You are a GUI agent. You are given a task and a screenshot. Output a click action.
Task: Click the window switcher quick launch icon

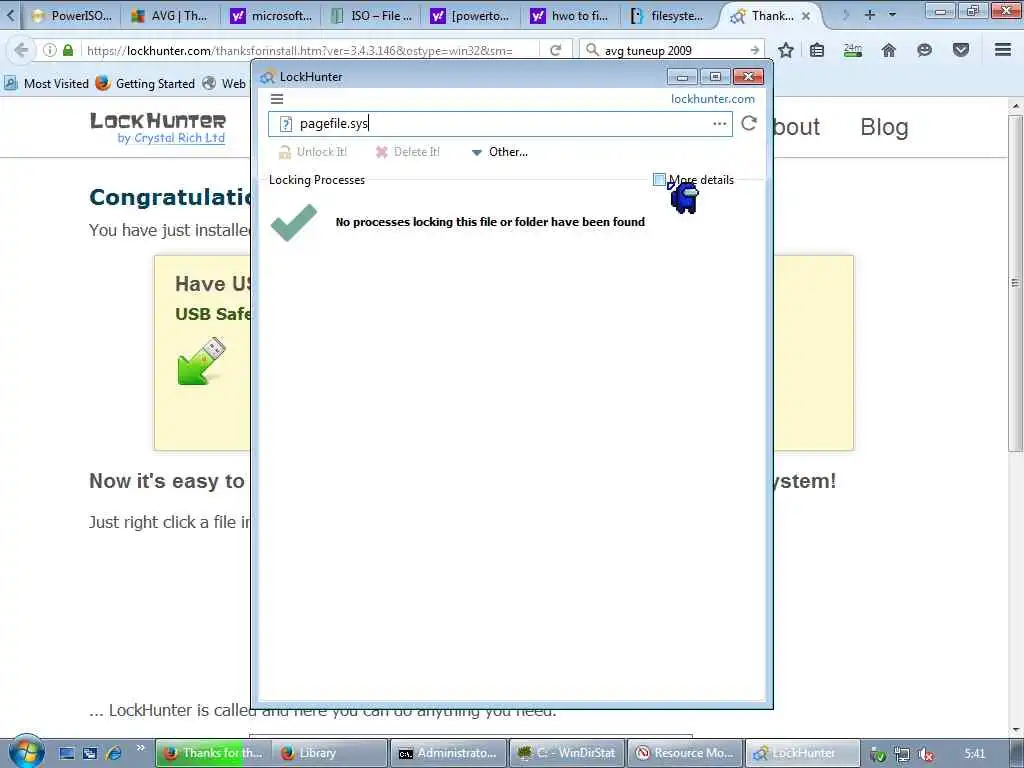[x=90, y=753]
